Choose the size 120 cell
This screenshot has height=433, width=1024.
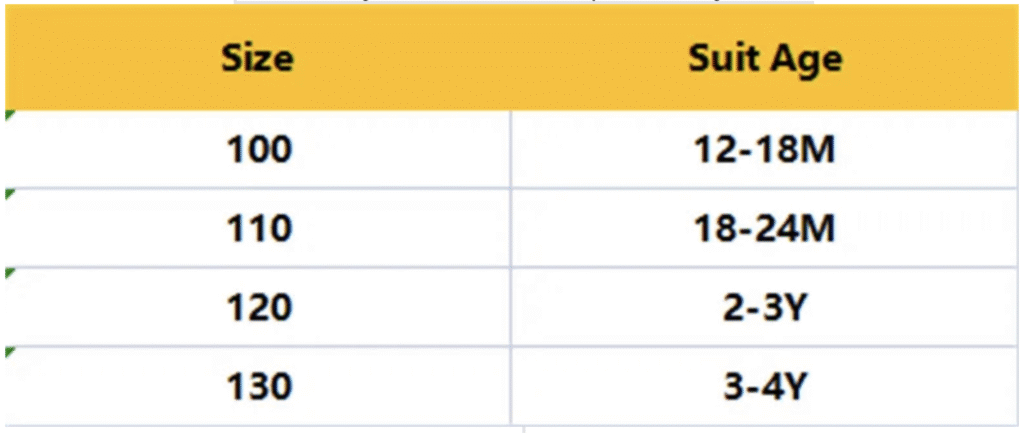coord(259,307)
